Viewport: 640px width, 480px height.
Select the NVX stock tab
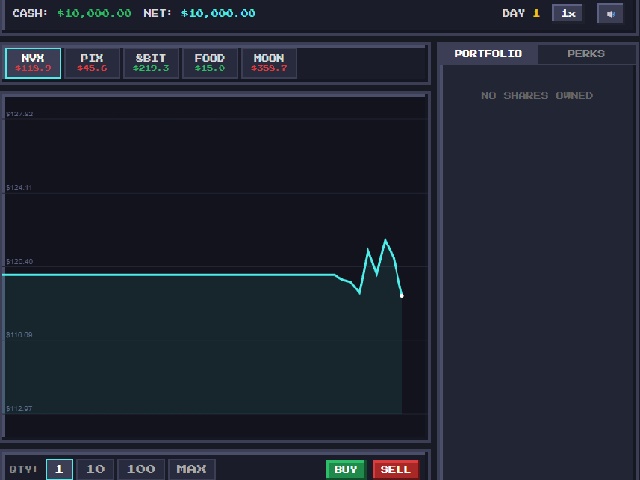pos(33,63)
